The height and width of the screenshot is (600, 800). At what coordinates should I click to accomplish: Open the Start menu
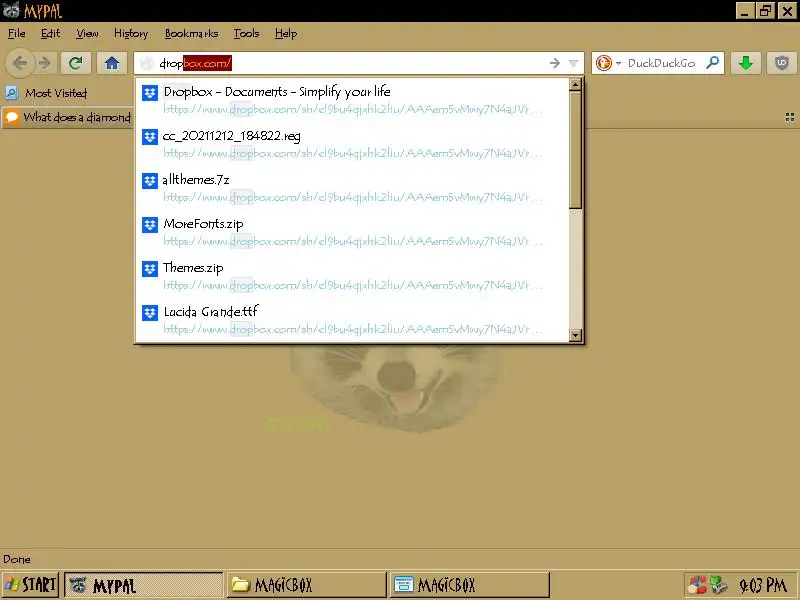31,585
